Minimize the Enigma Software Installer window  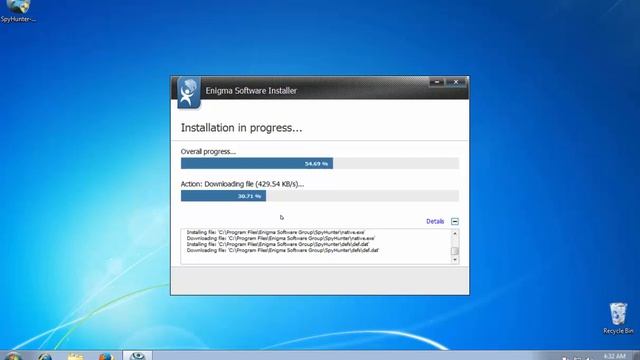point(437,82)
